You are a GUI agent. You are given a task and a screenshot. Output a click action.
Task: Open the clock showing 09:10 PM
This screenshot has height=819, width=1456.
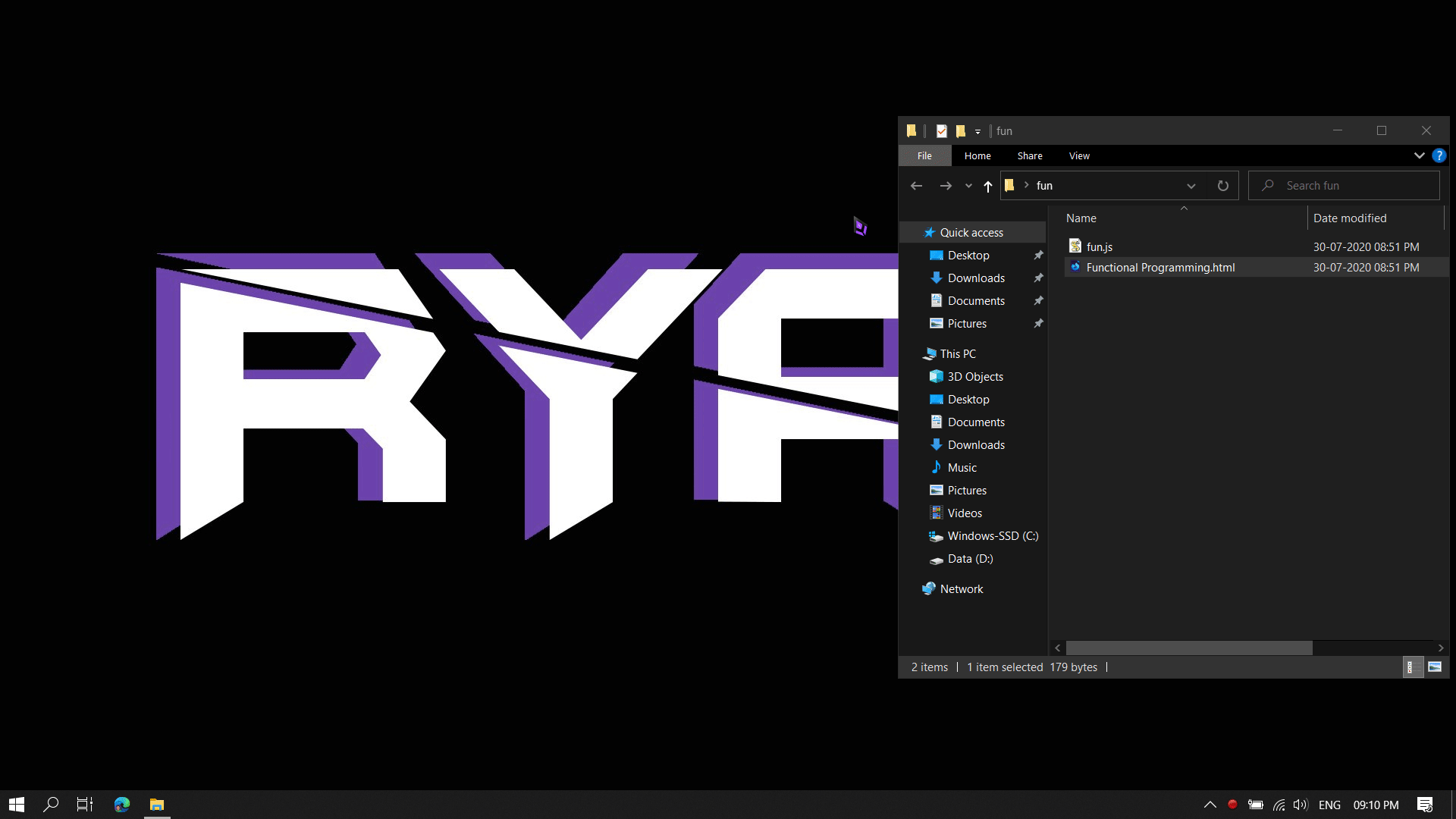tap(1376, 805)
